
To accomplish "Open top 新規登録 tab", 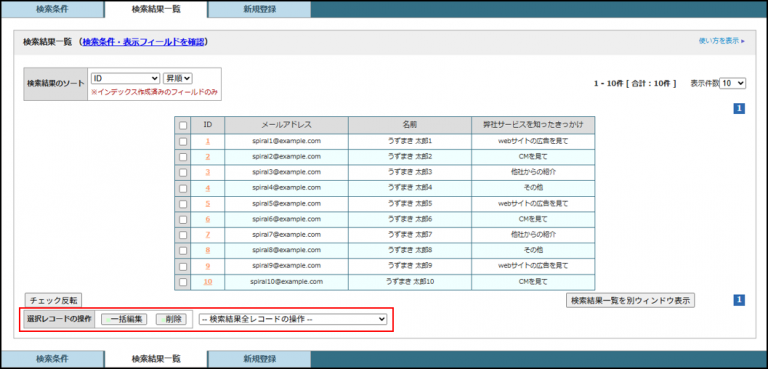I will click(259, 9).
